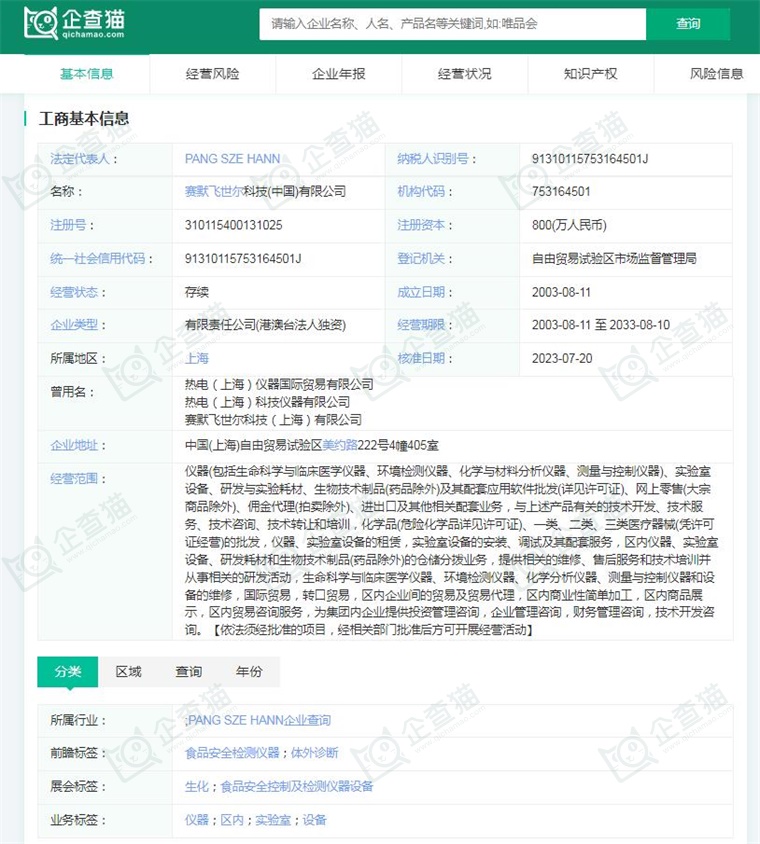Click the 企查猫 logo icon
760x844 pixels.
coord(74,23)
